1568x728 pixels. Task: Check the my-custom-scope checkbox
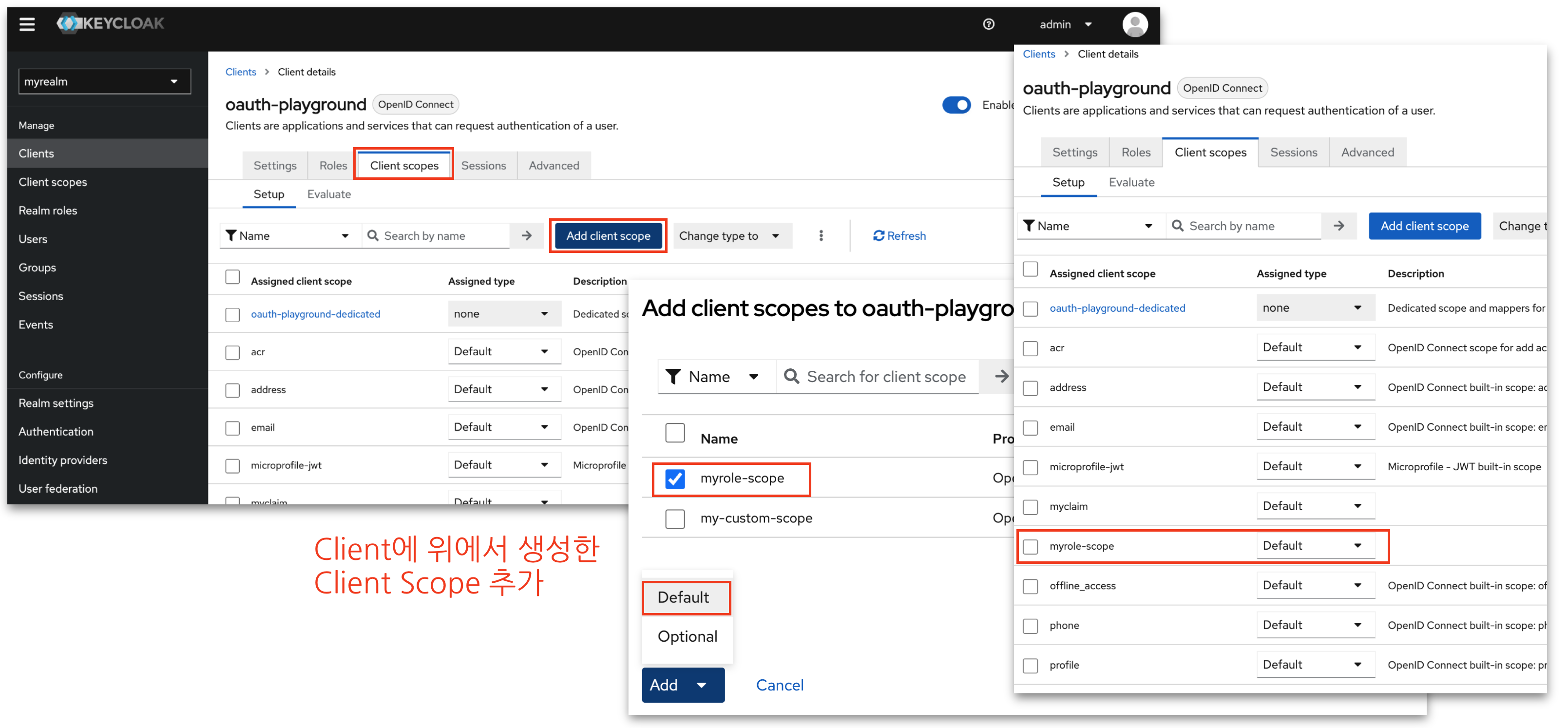[x=674, y=518]
